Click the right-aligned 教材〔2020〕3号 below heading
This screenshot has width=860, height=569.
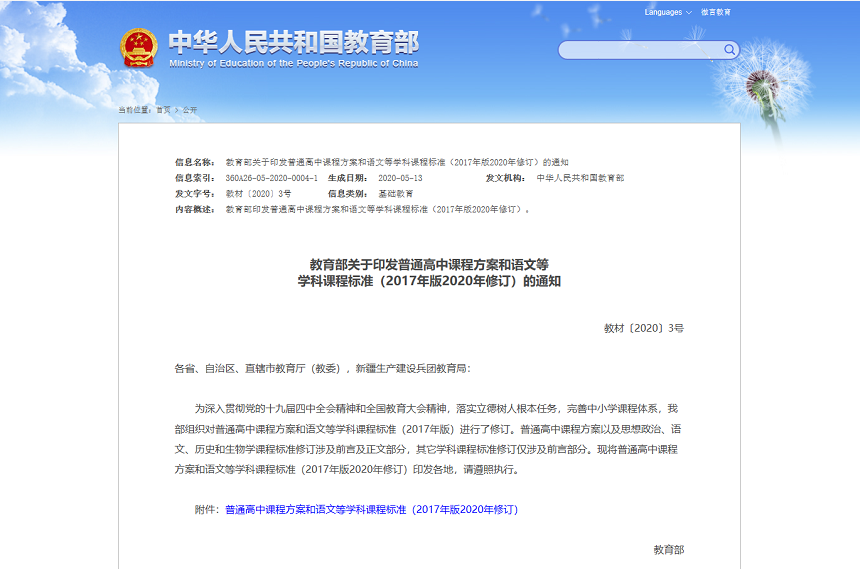(x=644, y=328)
